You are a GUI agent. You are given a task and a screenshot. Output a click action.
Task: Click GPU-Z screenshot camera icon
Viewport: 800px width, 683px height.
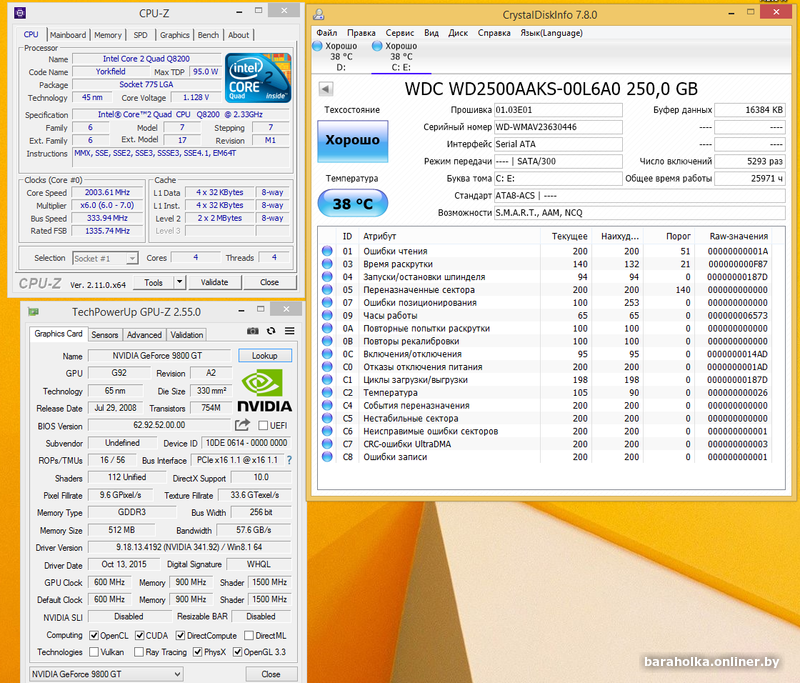(253, 331)
